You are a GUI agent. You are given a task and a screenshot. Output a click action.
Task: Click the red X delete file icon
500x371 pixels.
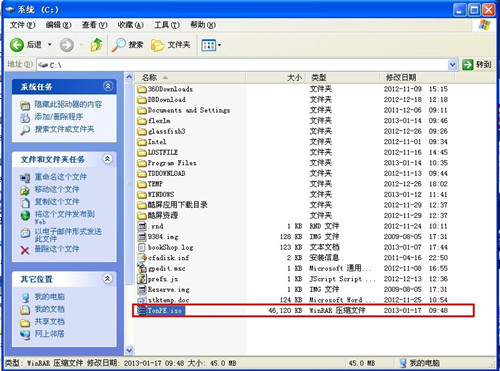click(x=25, y=250)
